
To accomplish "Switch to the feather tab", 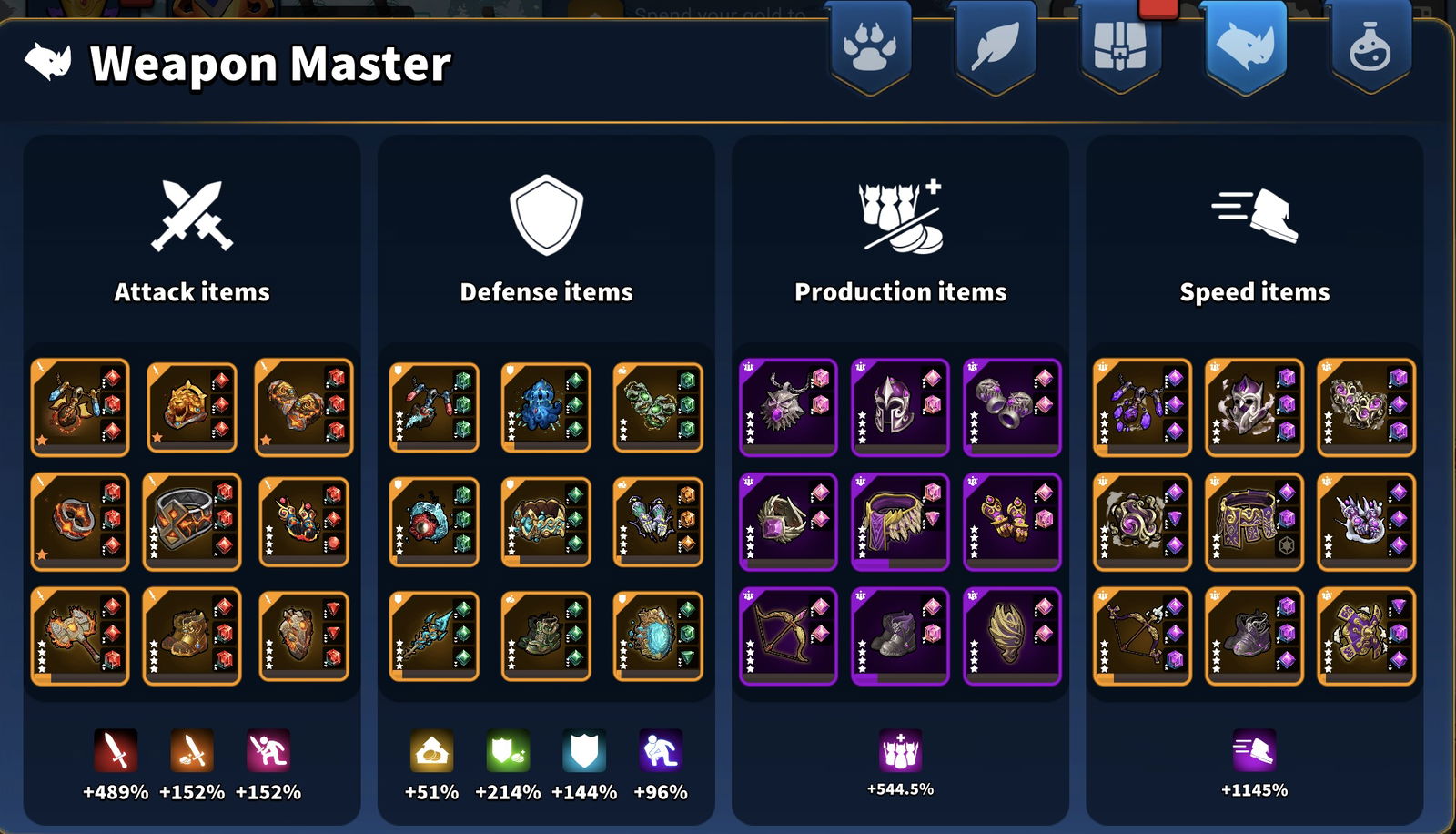I will 995,46.
